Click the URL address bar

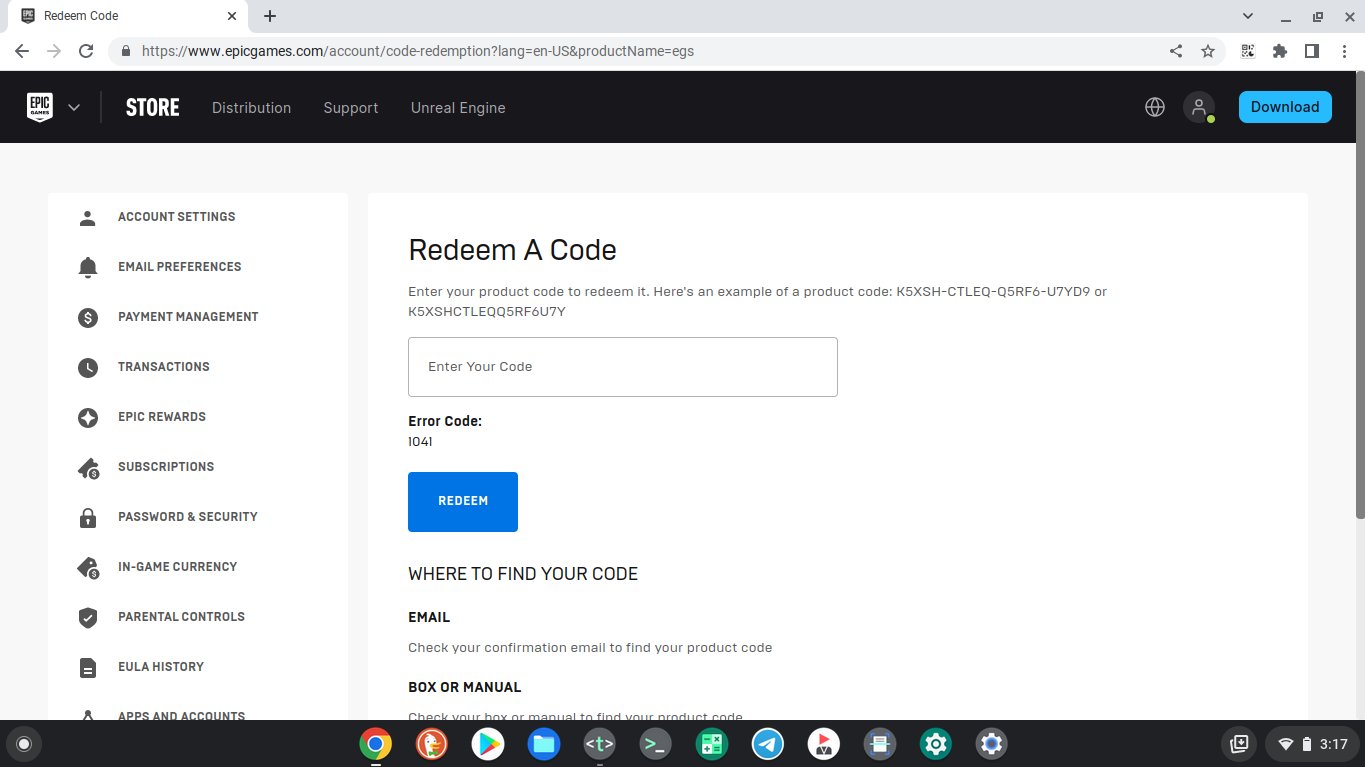click(640, 51)
